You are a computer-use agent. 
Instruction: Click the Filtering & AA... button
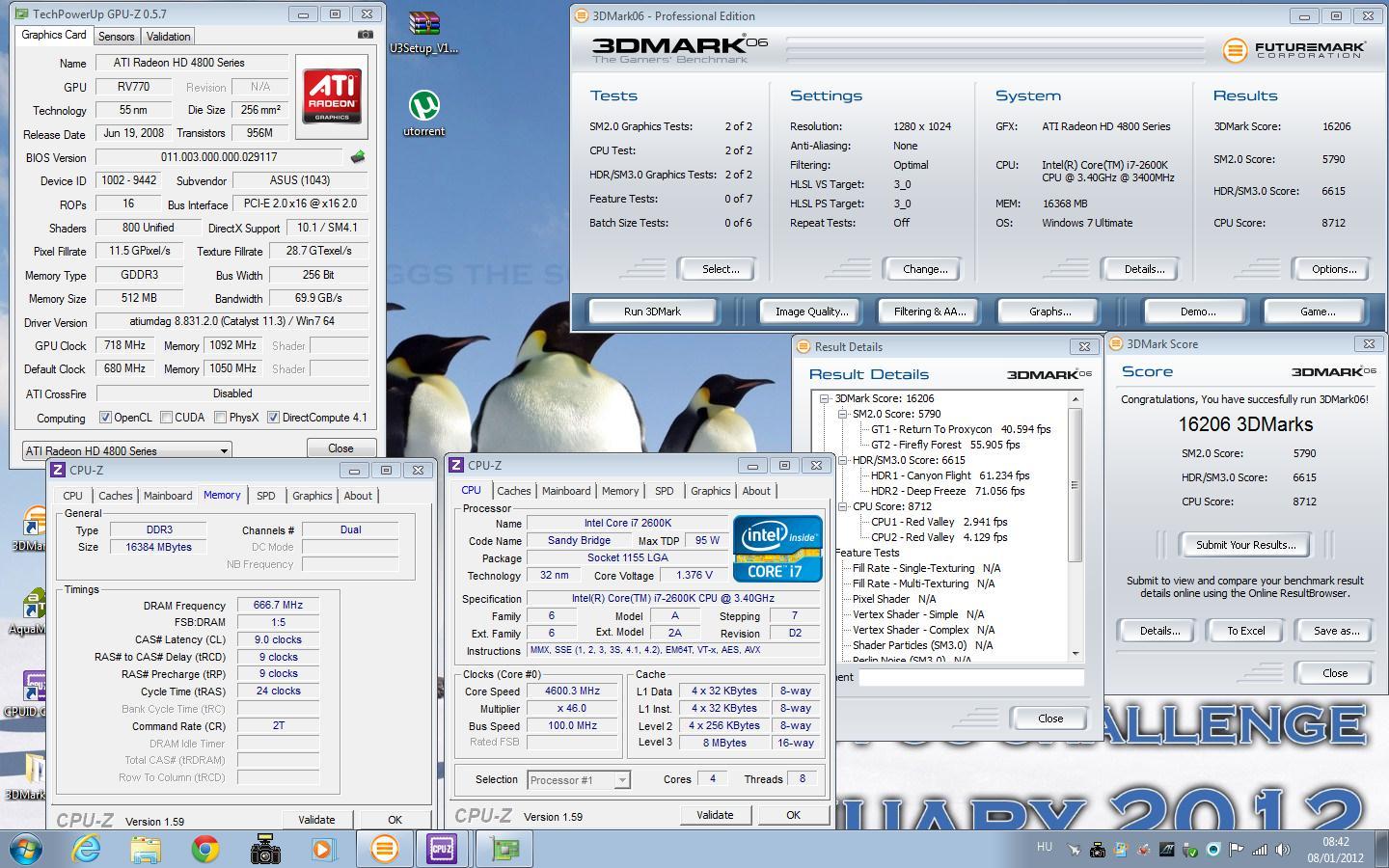click(x=930, y=312)
